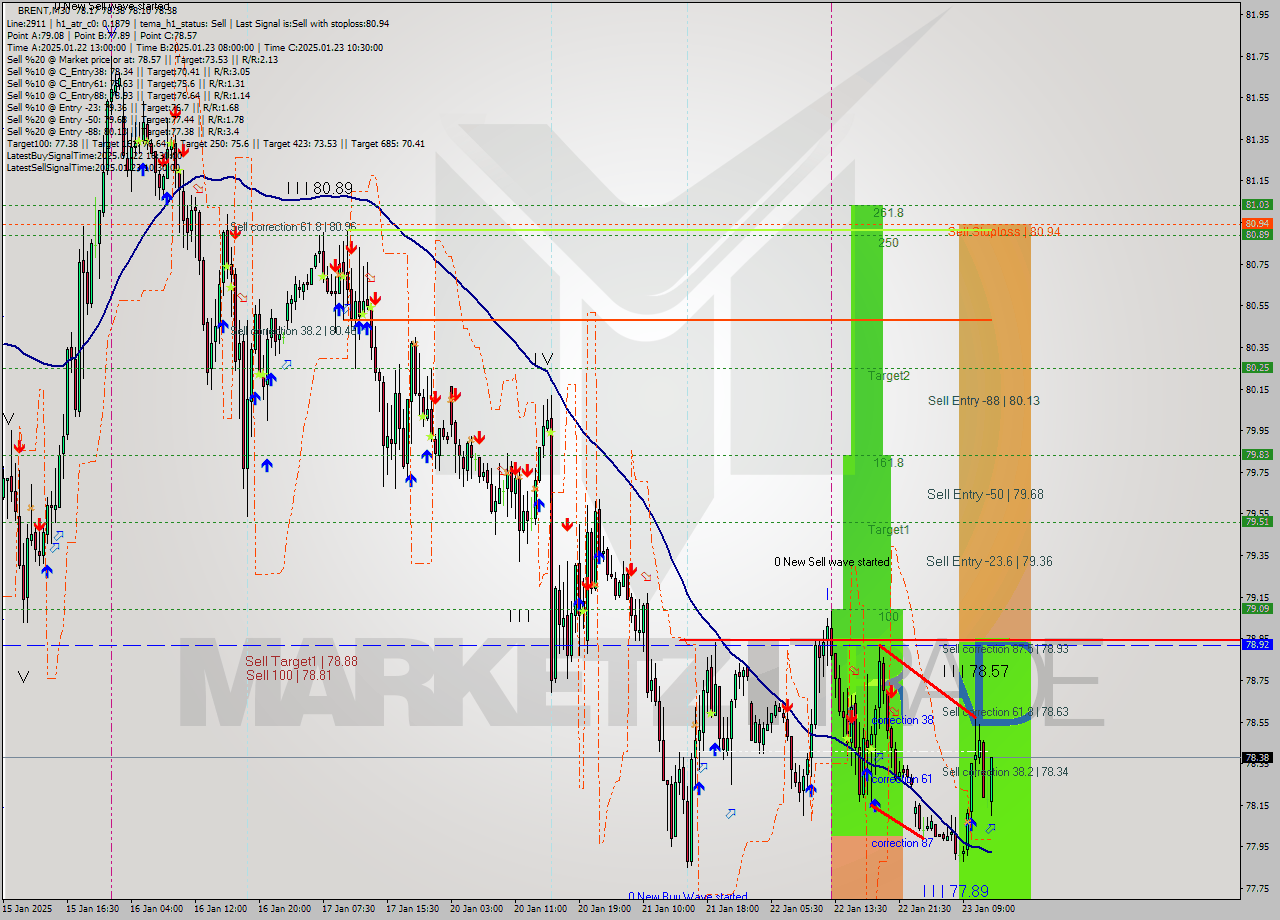This screenshot has width=1280, height=920.
Task: Select '0 New Buy Wave started' label
Action: click(688, 896)
